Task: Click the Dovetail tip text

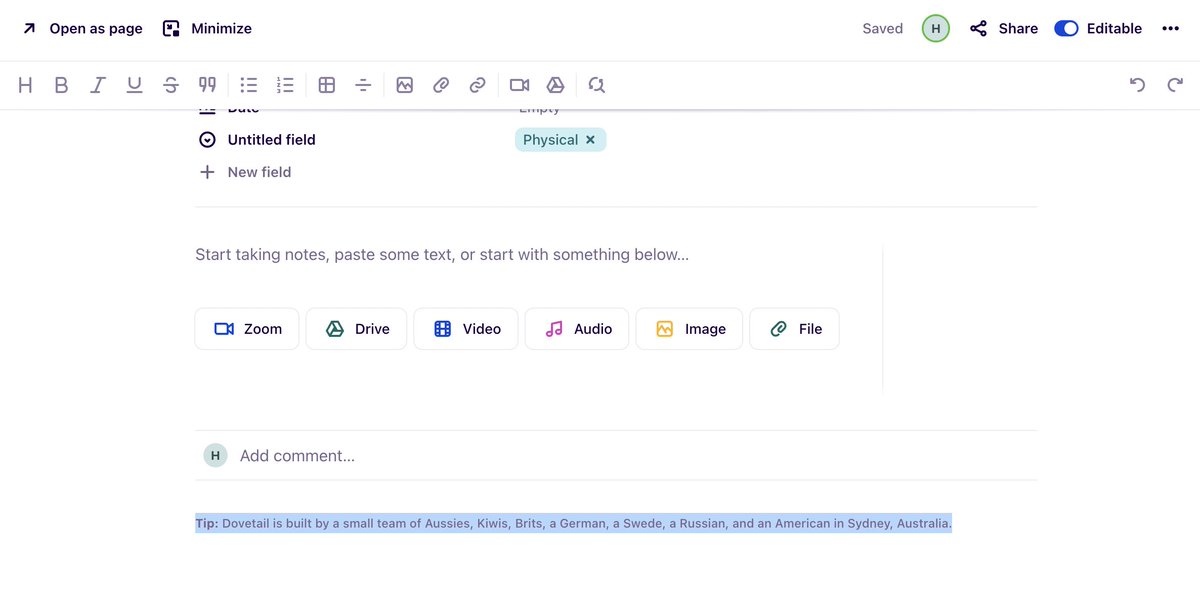Action: [x=574, y=523]
